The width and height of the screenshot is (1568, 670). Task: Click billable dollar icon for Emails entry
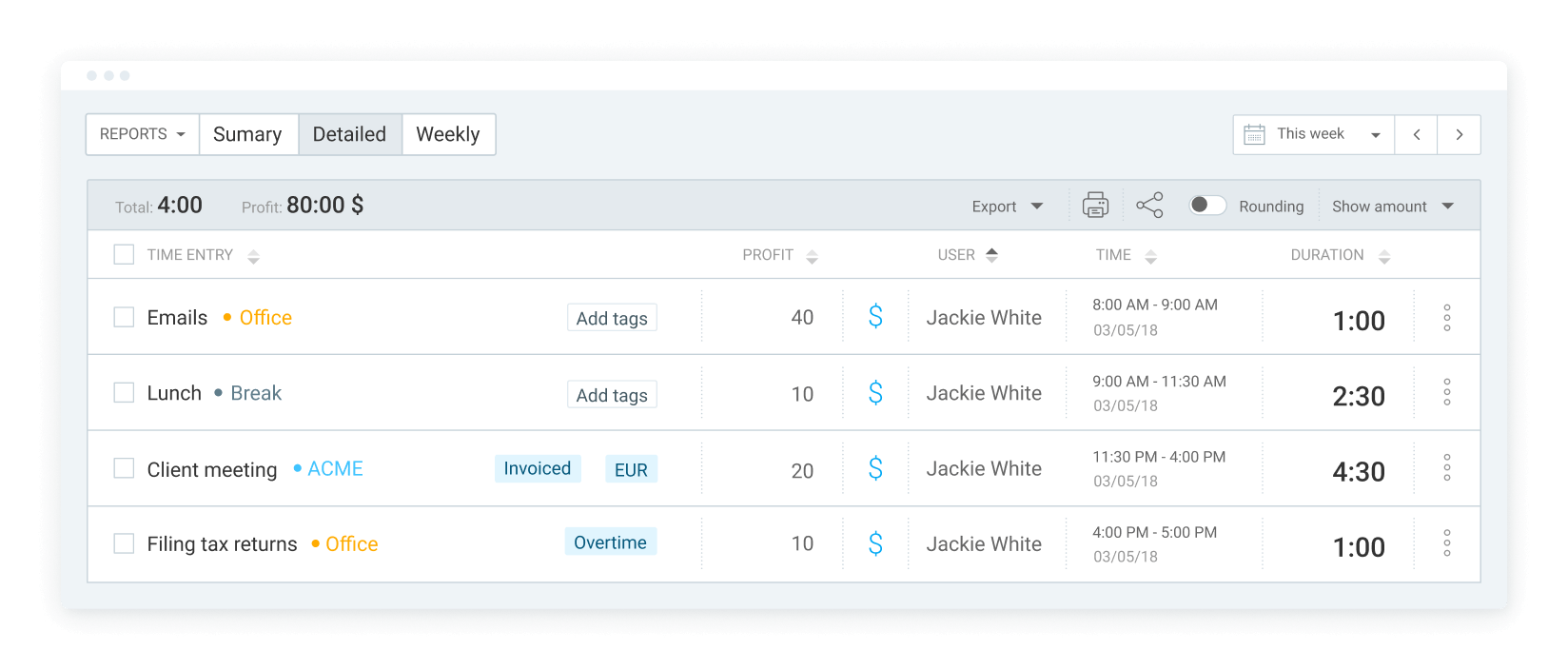click(x=875, y=316)
